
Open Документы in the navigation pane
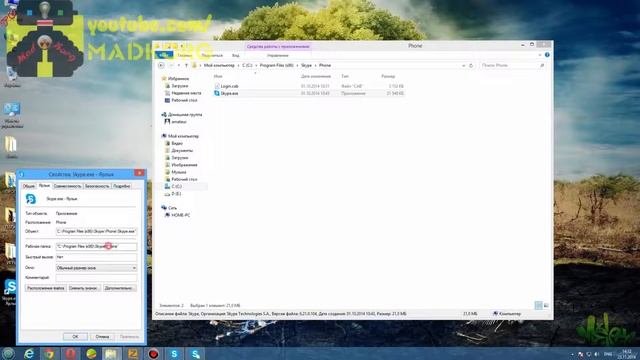coord(182,150)
